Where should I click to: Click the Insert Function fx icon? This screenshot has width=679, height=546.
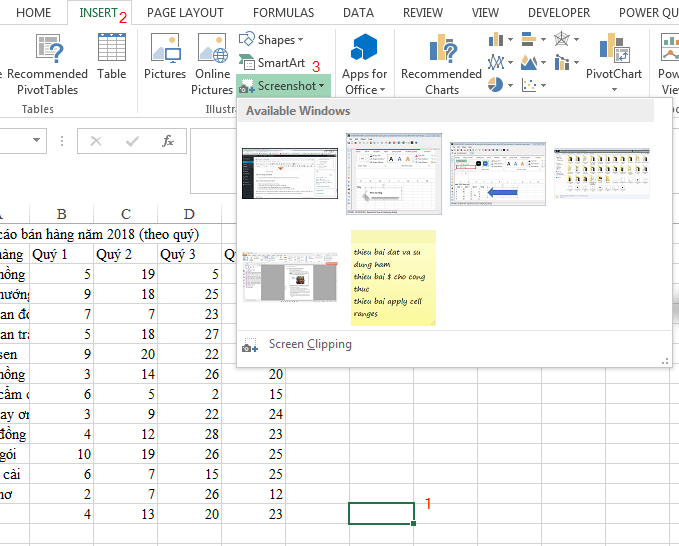click(168, 142)
